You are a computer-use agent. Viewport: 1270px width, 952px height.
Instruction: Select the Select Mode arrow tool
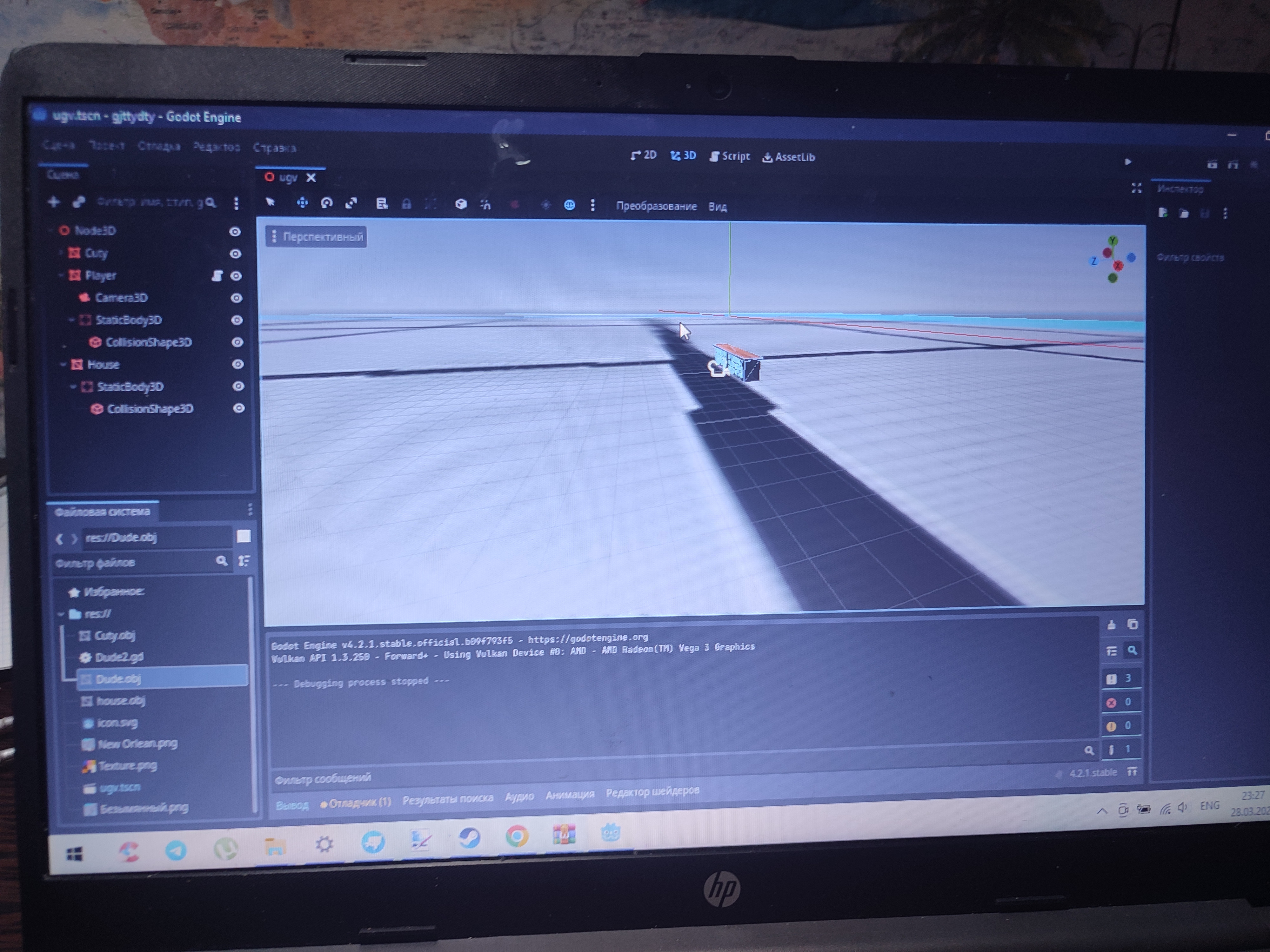[x=271, y=202]
